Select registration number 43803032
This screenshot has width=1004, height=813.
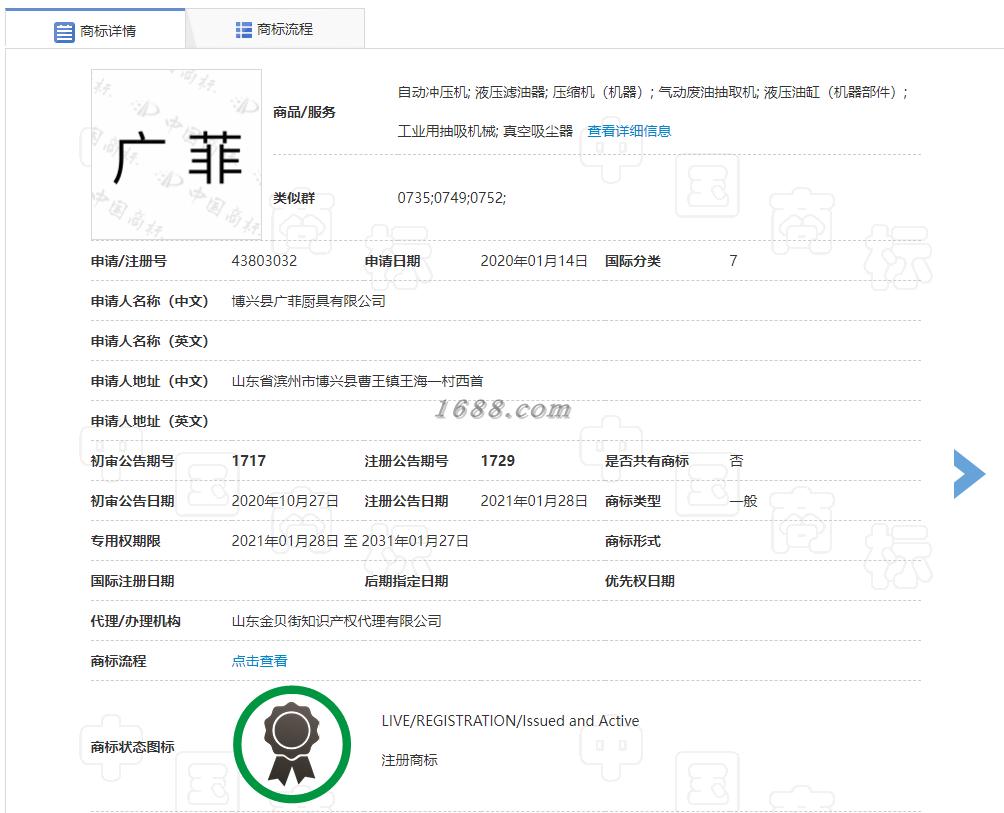pos(264,261)
